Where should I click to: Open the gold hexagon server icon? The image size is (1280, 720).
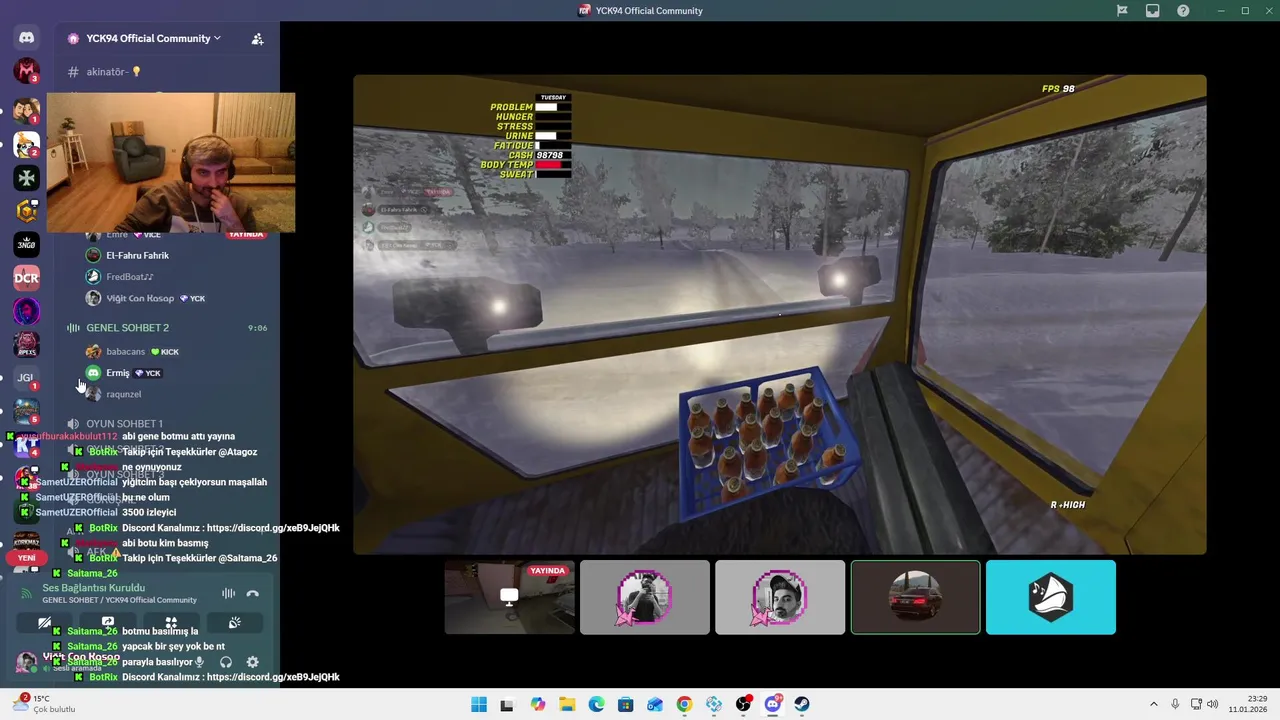tap(26, 211)
